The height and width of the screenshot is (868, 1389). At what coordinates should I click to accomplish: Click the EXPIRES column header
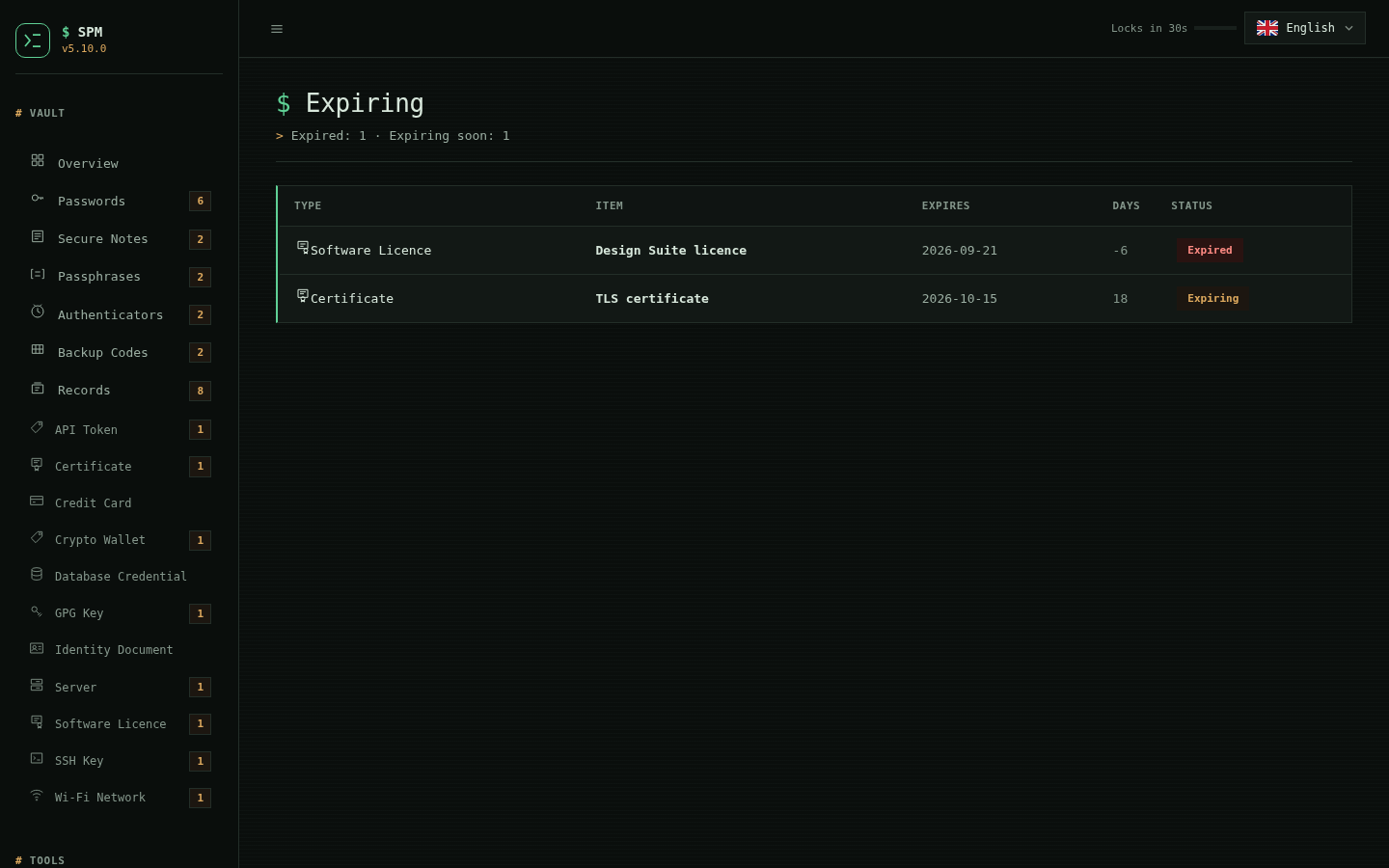pyautogui.click(x=945, y=205)
